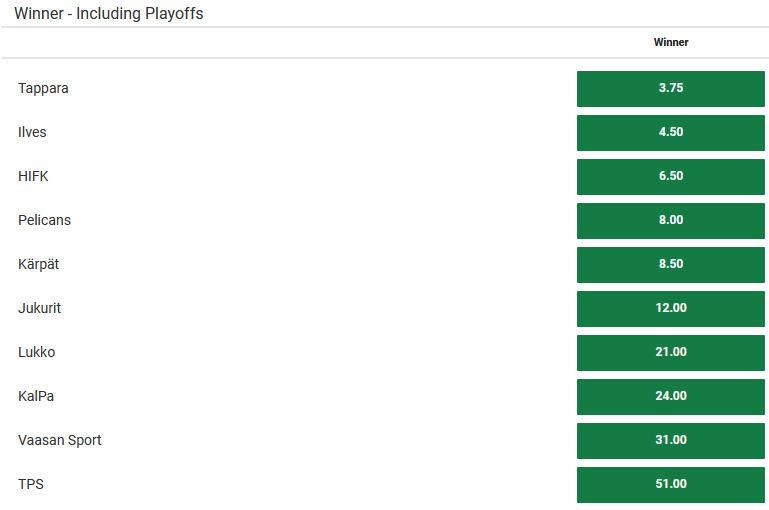Click the Ilves team label
769x510 pixels.
tap(32, 132)
